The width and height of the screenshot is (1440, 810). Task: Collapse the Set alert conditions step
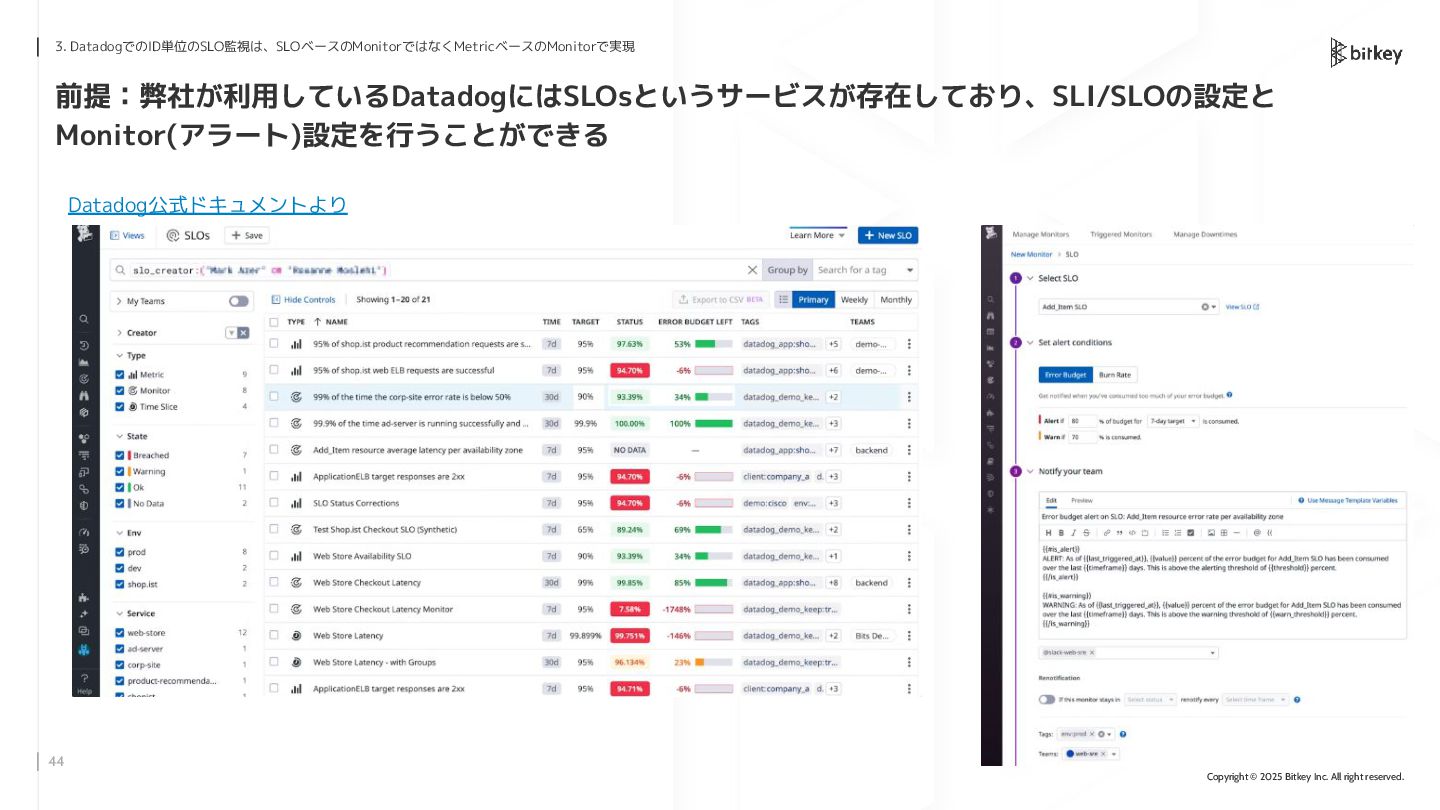pos(1030,342)
